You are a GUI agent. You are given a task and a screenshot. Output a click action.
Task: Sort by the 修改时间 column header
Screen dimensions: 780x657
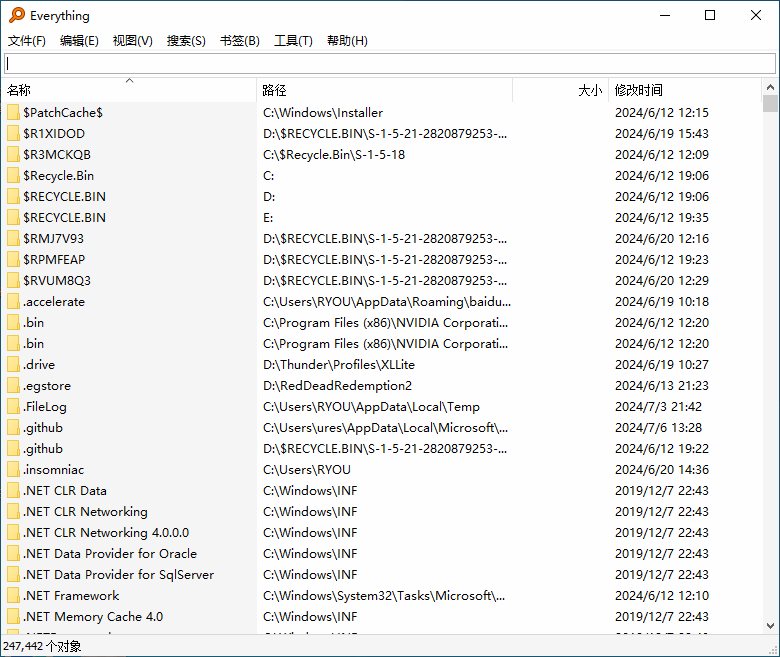click(x=685, y=90)
